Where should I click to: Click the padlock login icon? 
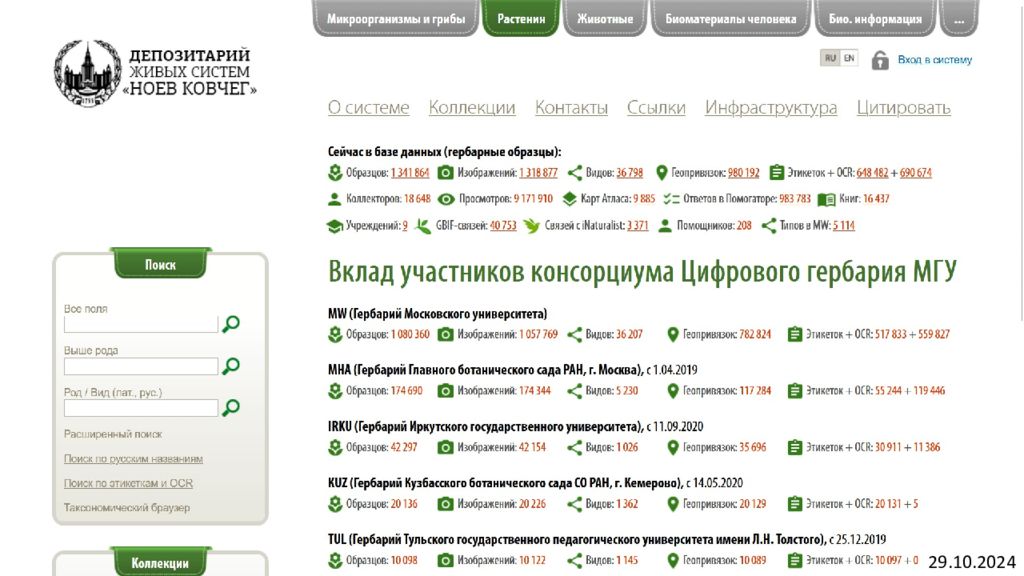(880, 60)
